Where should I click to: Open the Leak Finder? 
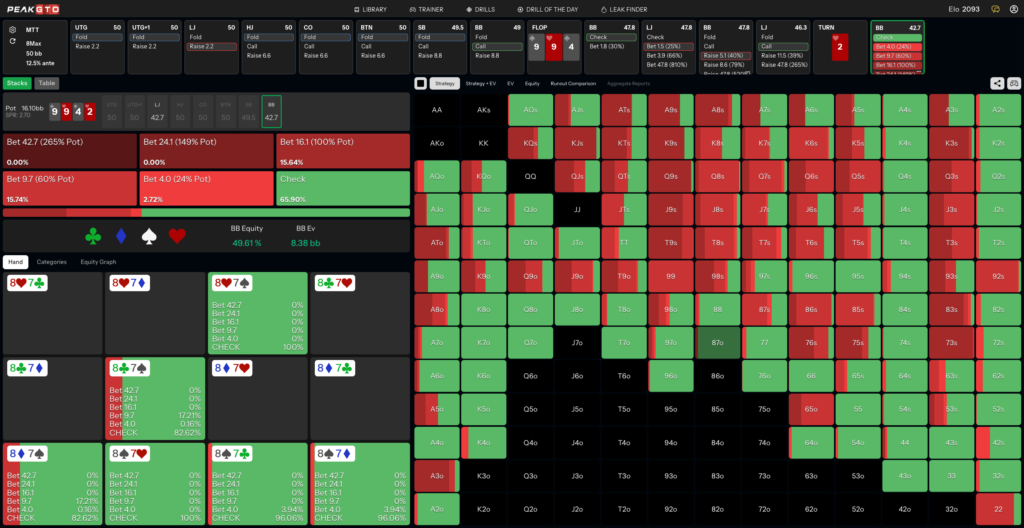coord(624,9)
